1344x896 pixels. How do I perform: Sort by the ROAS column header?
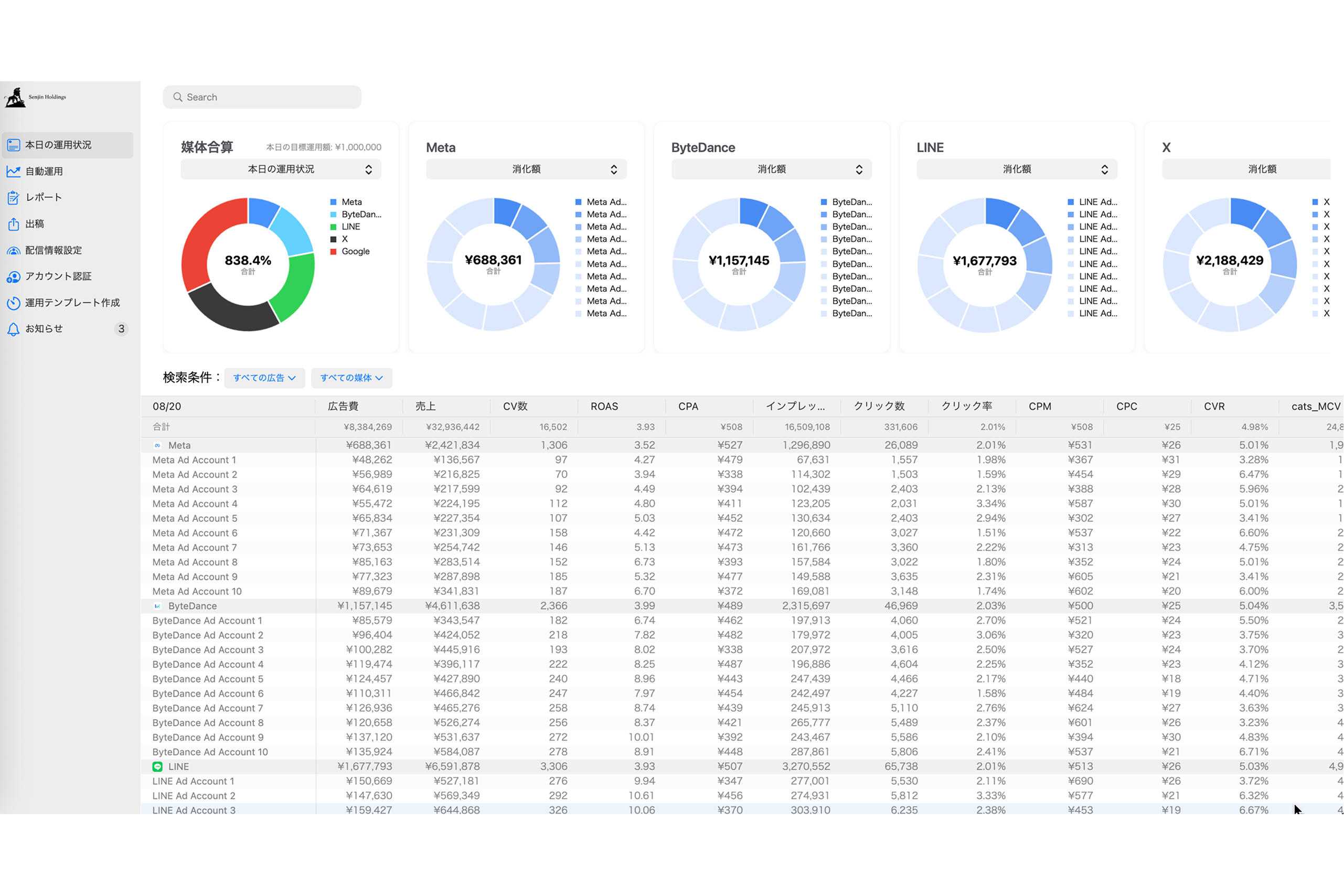604,406
